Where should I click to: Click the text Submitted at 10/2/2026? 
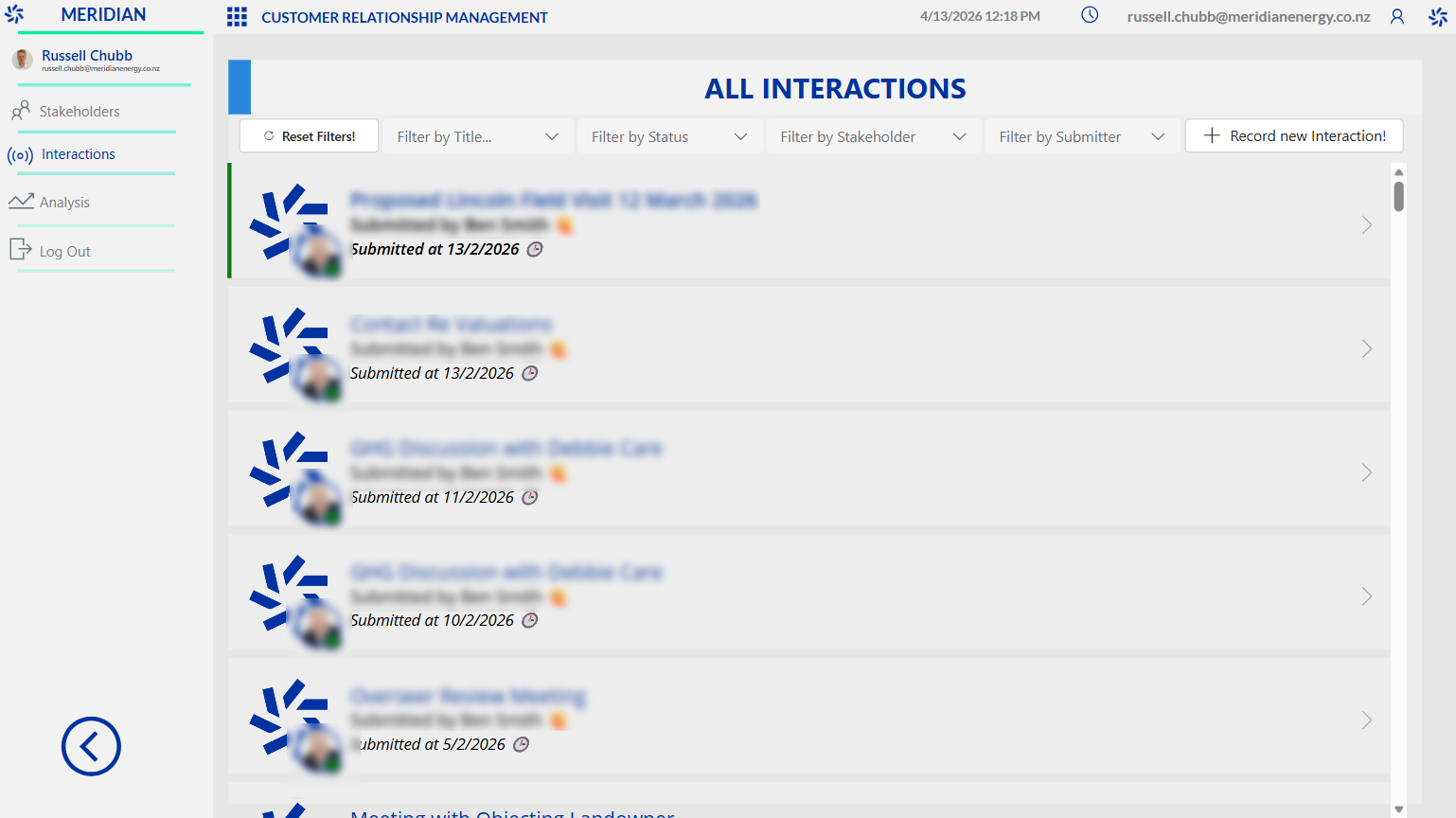coord(433,620)
